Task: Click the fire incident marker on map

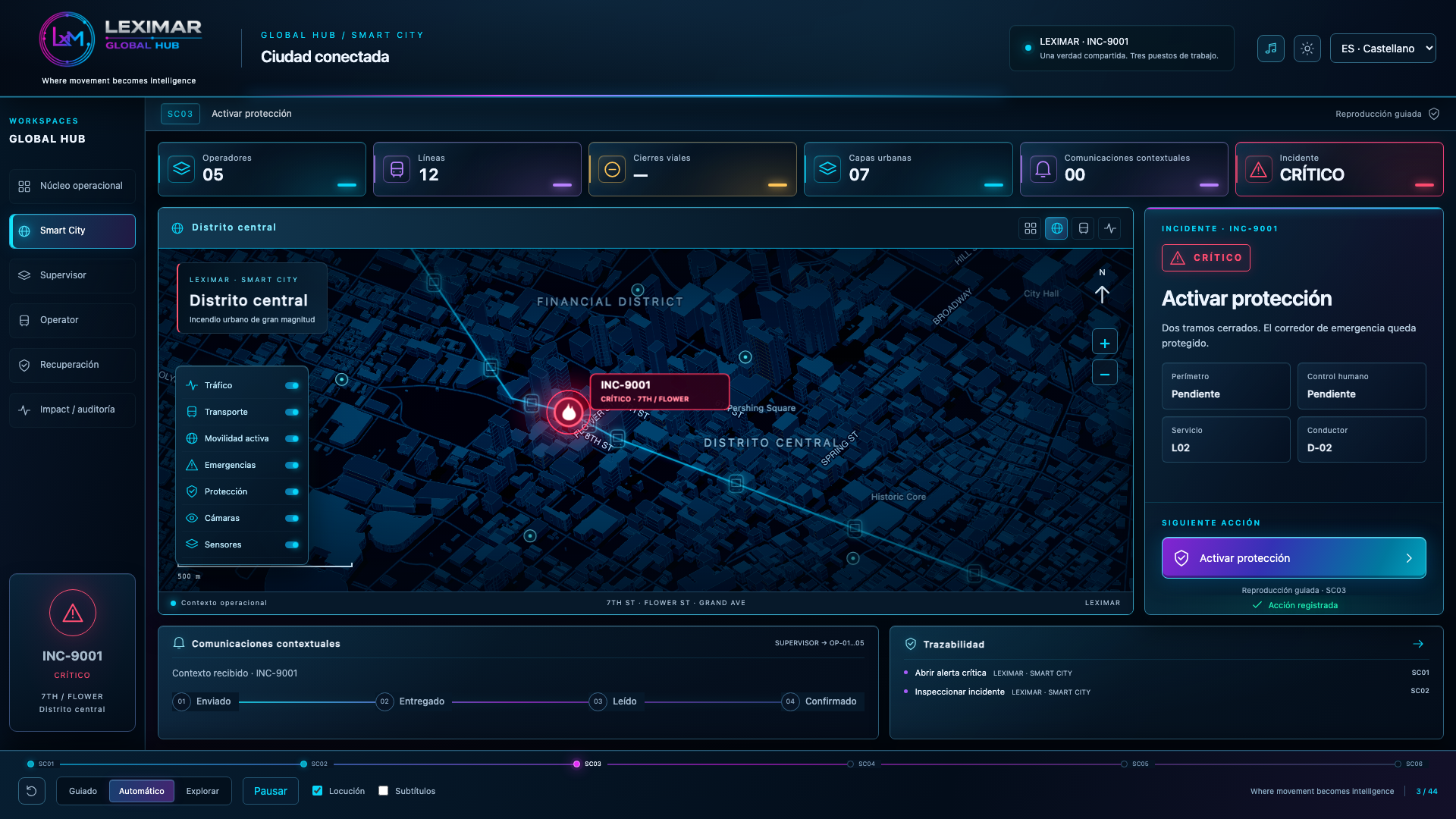Action: coord(568,412)
